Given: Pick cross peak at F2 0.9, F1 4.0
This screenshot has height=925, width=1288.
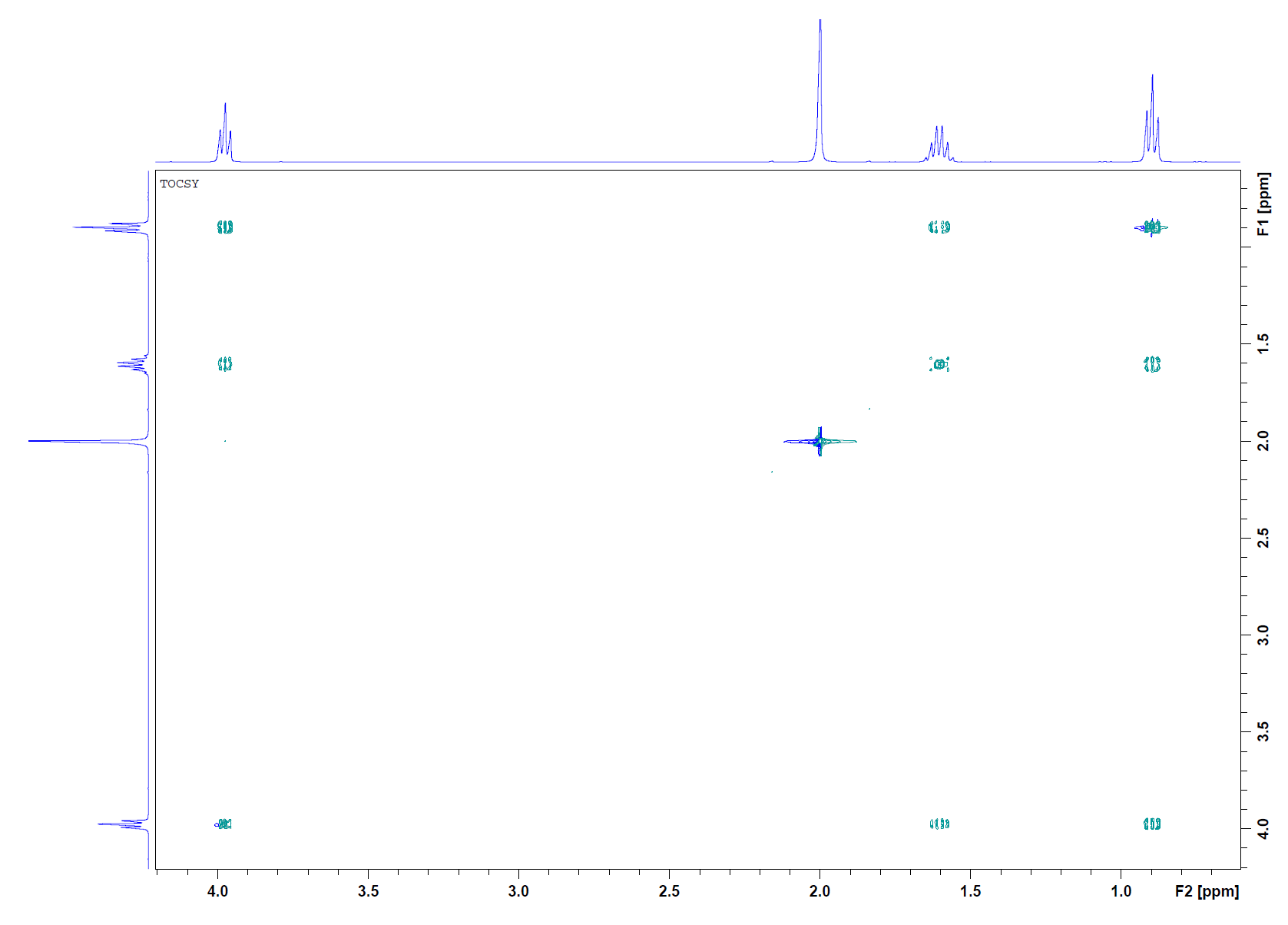Looking at the screenshot, I should point(1151,824).
